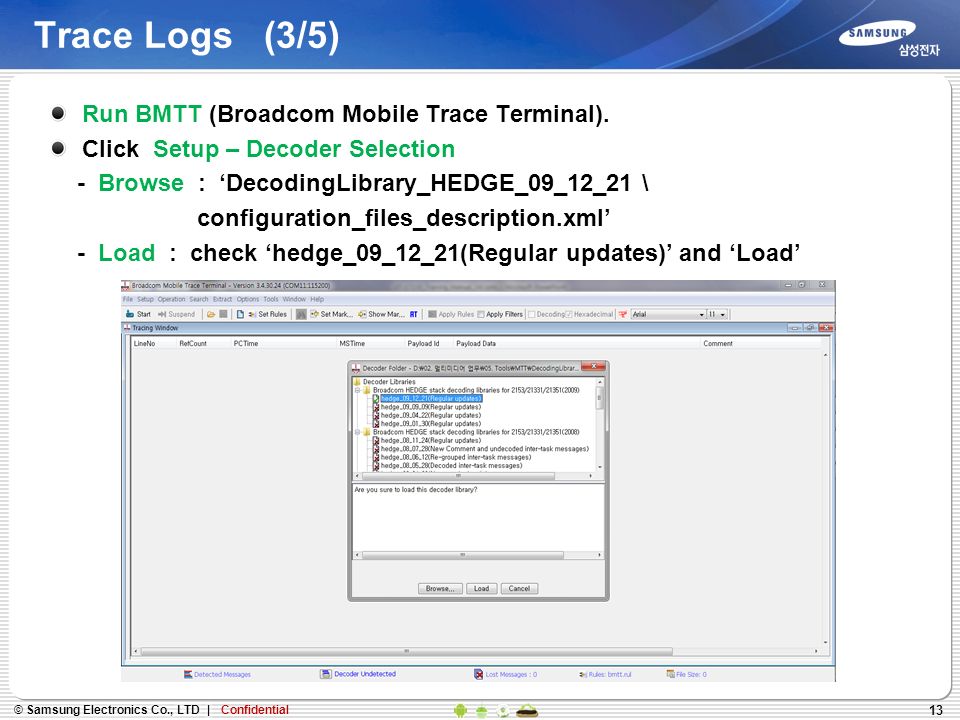Click the Load button
This screenshot has width=960, height=720.
(481, 588)
